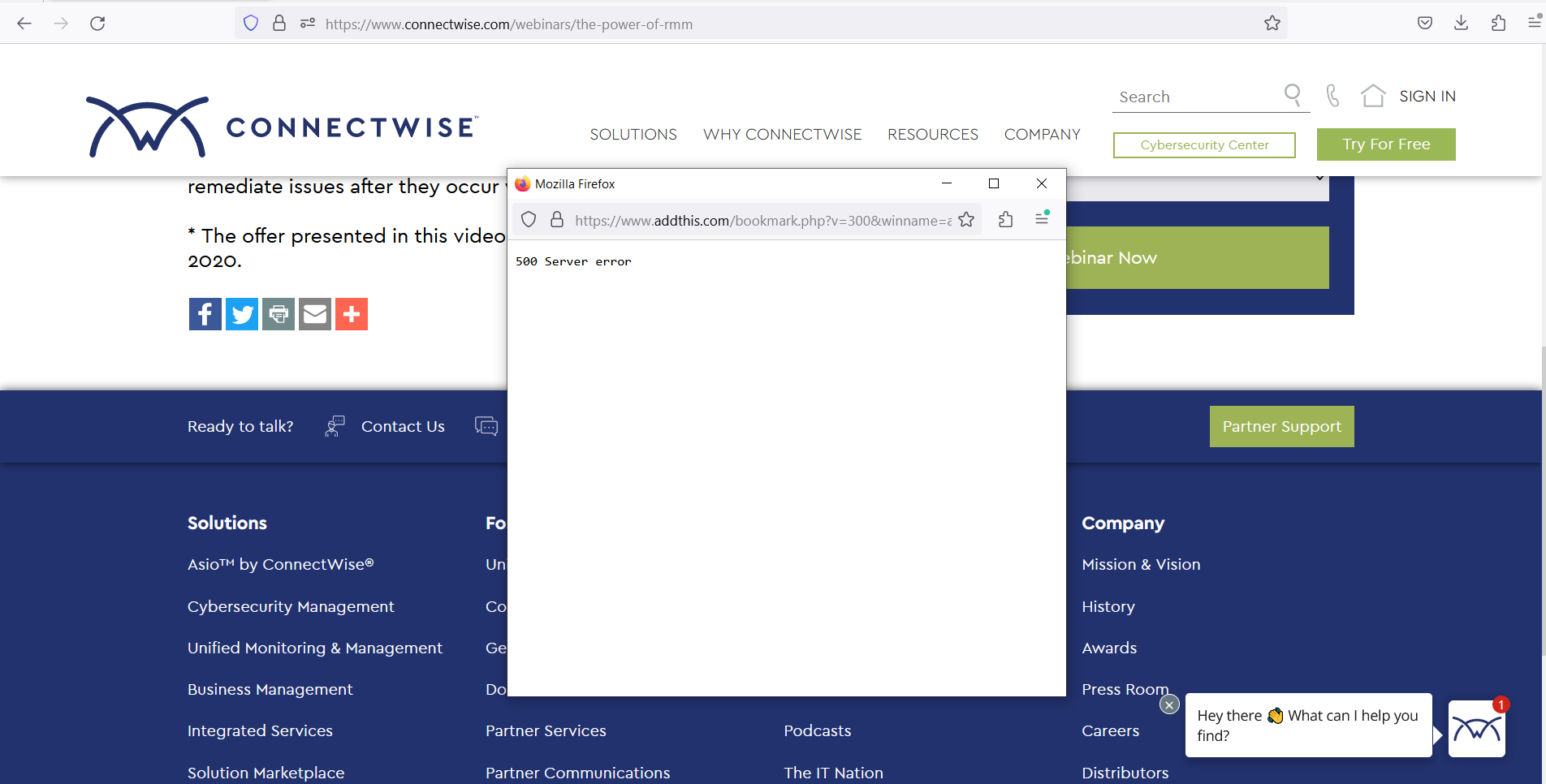The image size is (1546, 784).
Task: Go back in main browser window
Action: click(24, 24)
